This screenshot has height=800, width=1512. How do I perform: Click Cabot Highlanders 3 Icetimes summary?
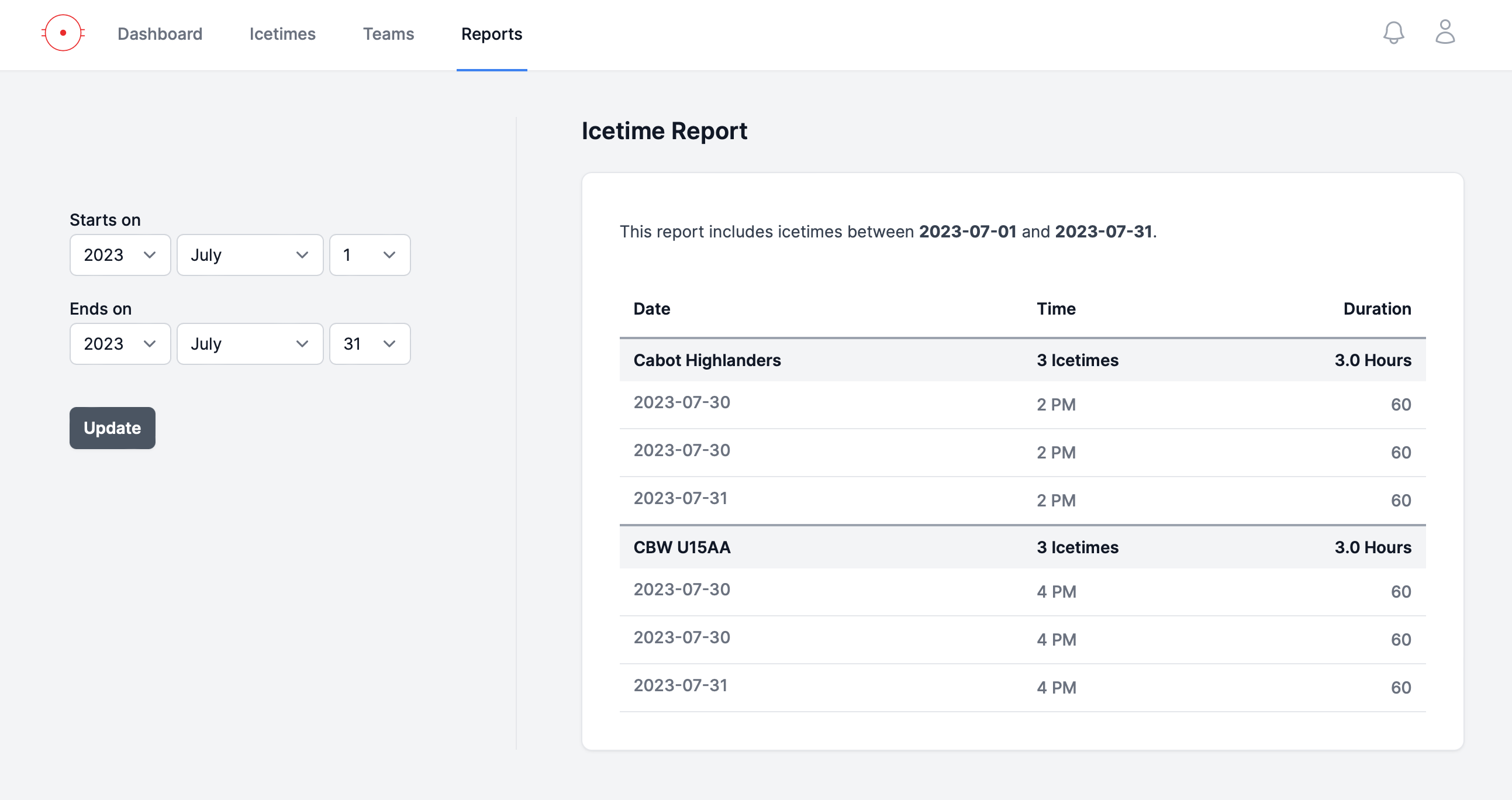(1078, 360)
